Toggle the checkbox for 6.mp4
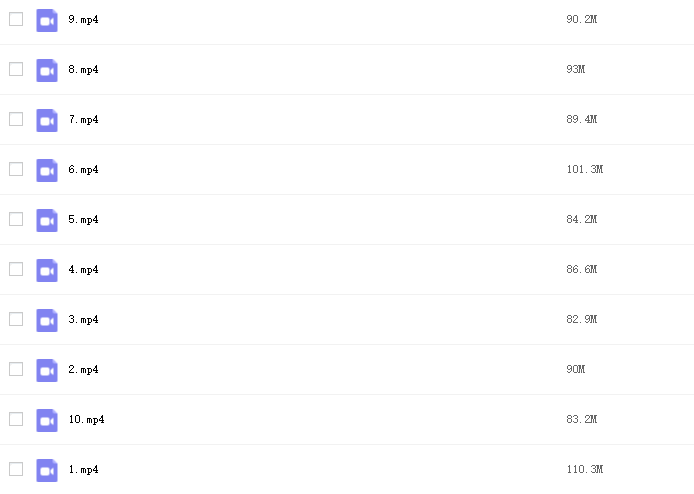The image size is (694, 494). click(16, 169)
